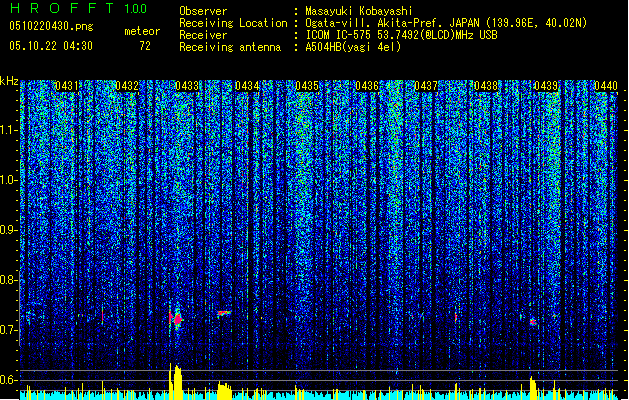Click the meteor count 72
This screenshot has height=400, width=629.
coord(145,46)
